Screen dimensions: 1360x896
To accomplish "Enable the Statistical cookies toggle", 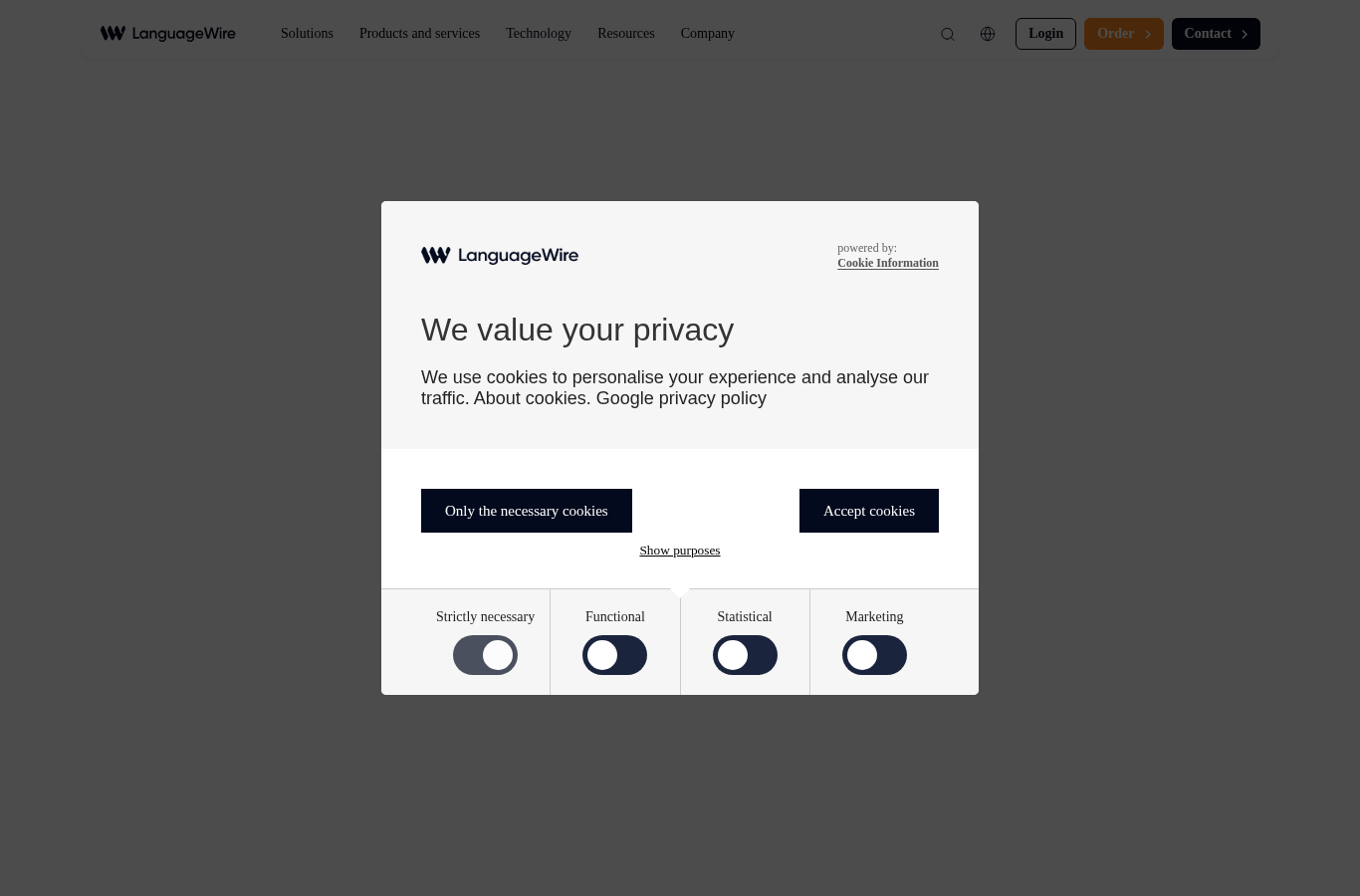I will tap(745, 655).
